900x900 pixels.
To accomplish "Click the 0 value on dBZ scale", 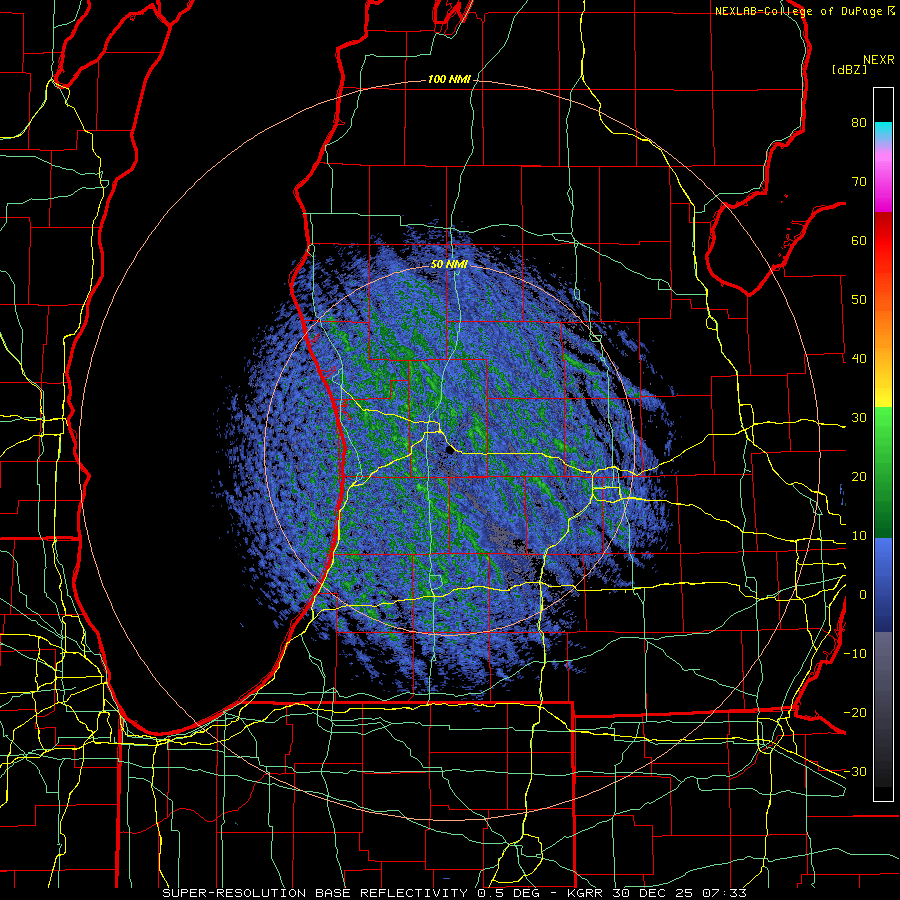I will click(863, 595).
